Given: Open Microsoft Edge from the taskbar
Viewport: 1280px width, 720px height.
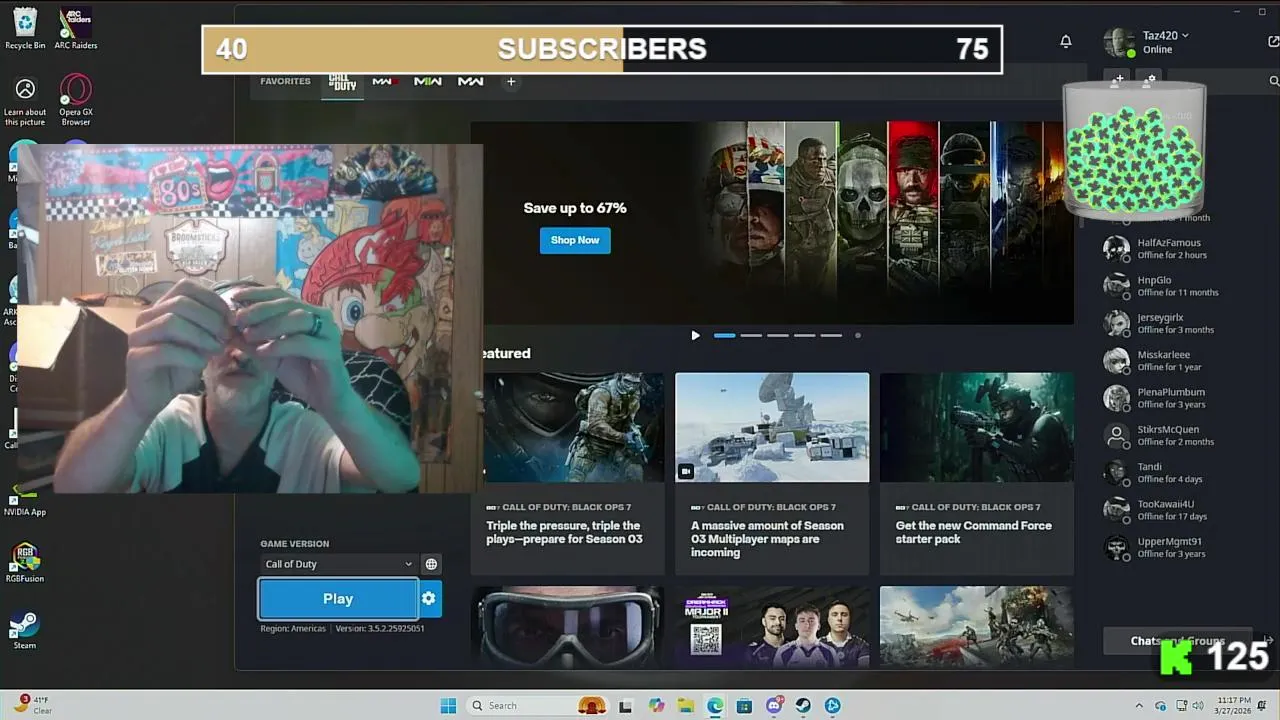Looking at the screenshot, I should click(x=715, y=705).
